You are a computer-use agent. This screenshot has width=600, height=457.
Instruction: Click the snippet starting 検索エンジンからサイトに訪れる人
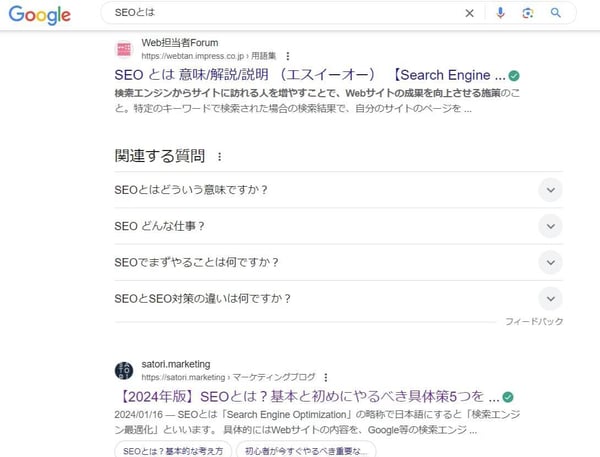coord(317,101)
